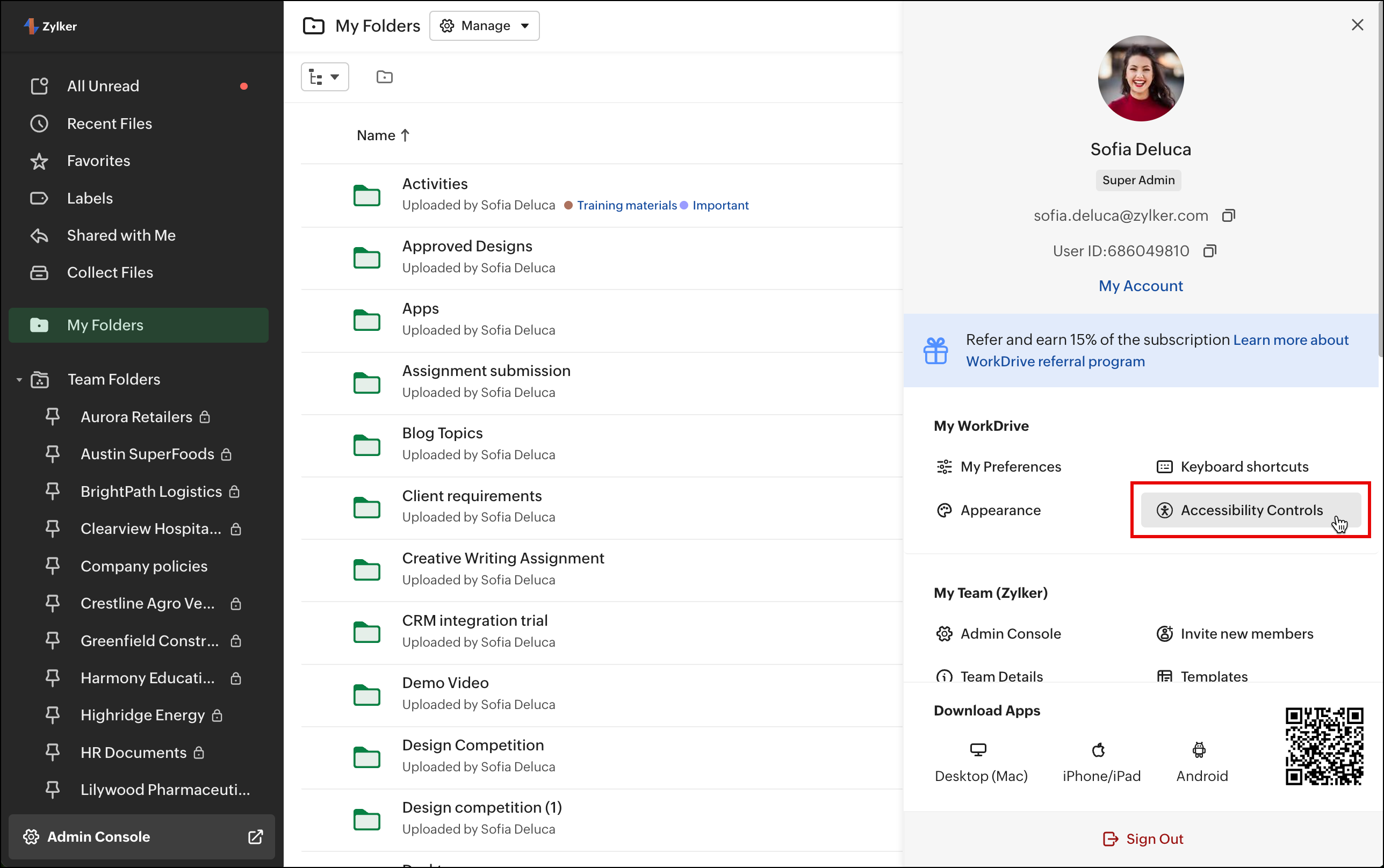Viewport: 1384px width, 868px height.
Task: Open Accessibility Controls
Action: click(x=1250, y=510)
